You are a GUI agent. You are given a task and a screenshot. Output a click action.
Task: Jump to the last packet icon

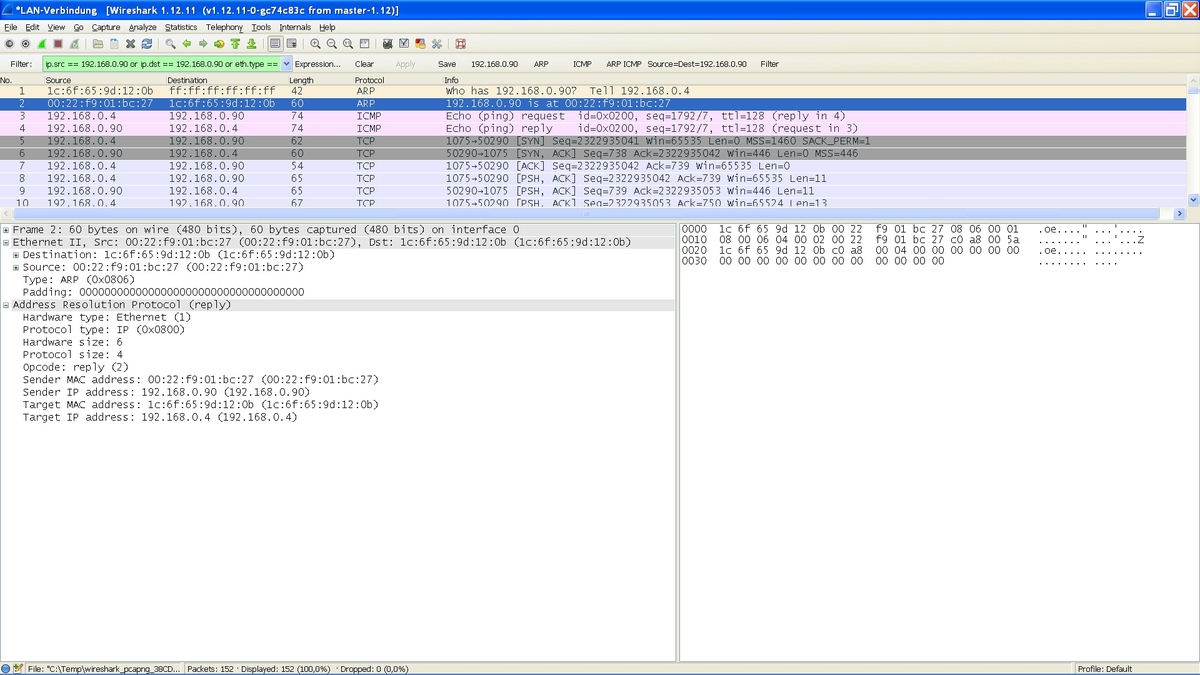click(x=251, y=44)
